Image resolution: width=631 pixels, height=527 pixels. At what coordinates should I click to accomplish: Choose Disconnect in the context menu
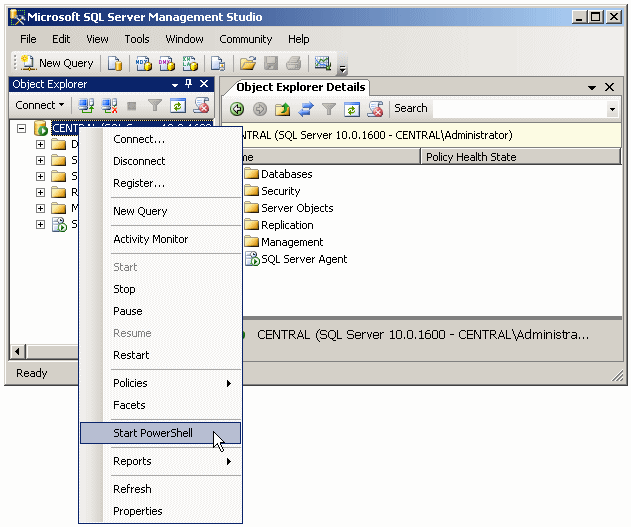point(161,161)
